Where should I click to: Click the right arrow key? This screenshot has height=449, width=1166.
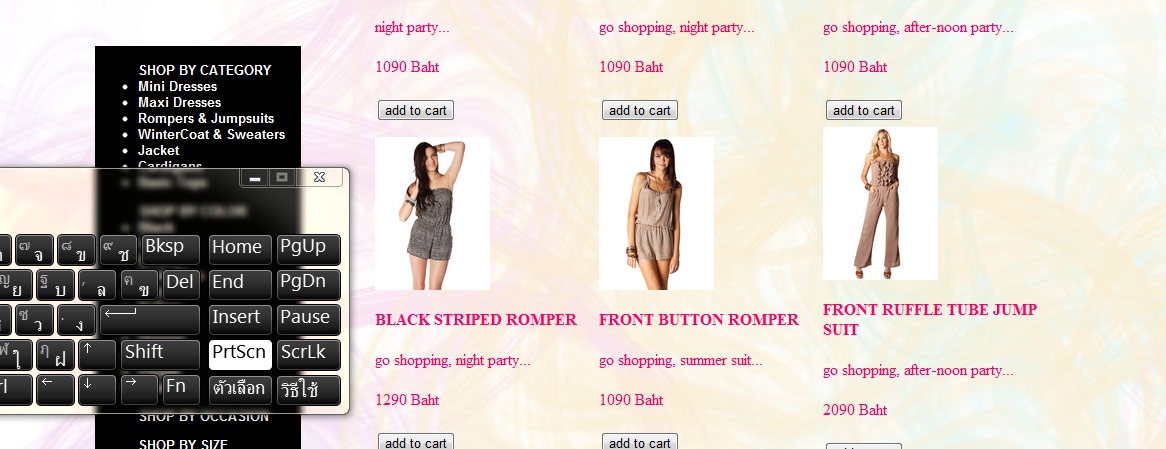coord(139,390)
